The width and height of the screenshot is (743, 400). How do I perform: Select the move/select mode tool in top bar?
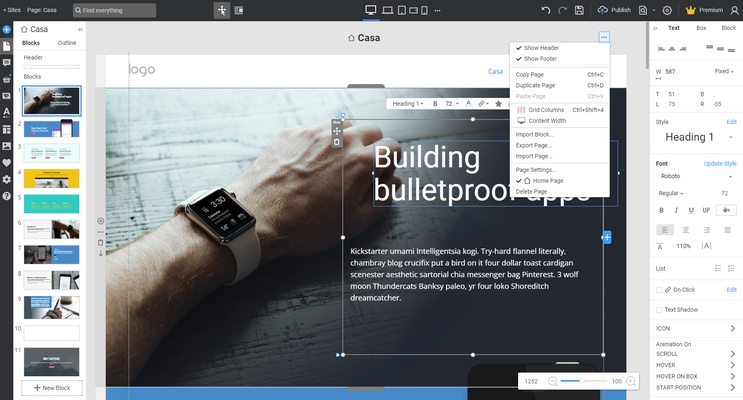coord(222,10)
